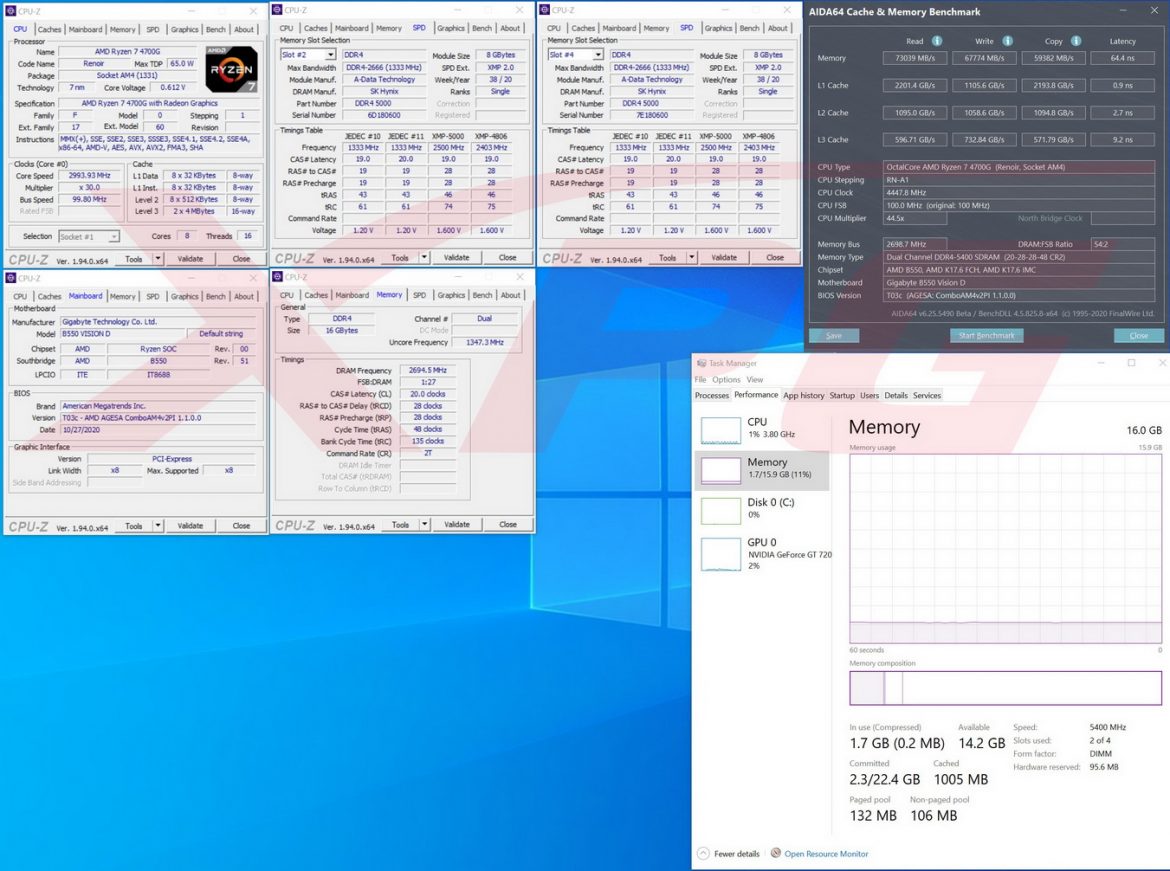Screen dimensions: 1170x871
Task: Switch to the Bench tab in CPU-Z
Action: [x=216, y=29]
